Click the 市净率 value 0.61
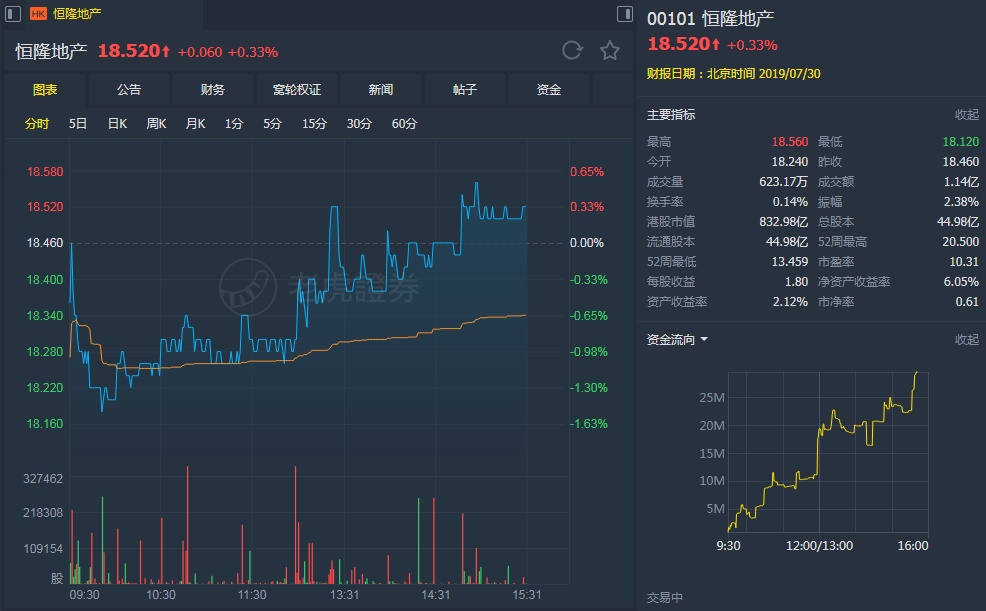The width and height of the screenshot is (986, 611). pyautogui.click(x=967, y=302)
